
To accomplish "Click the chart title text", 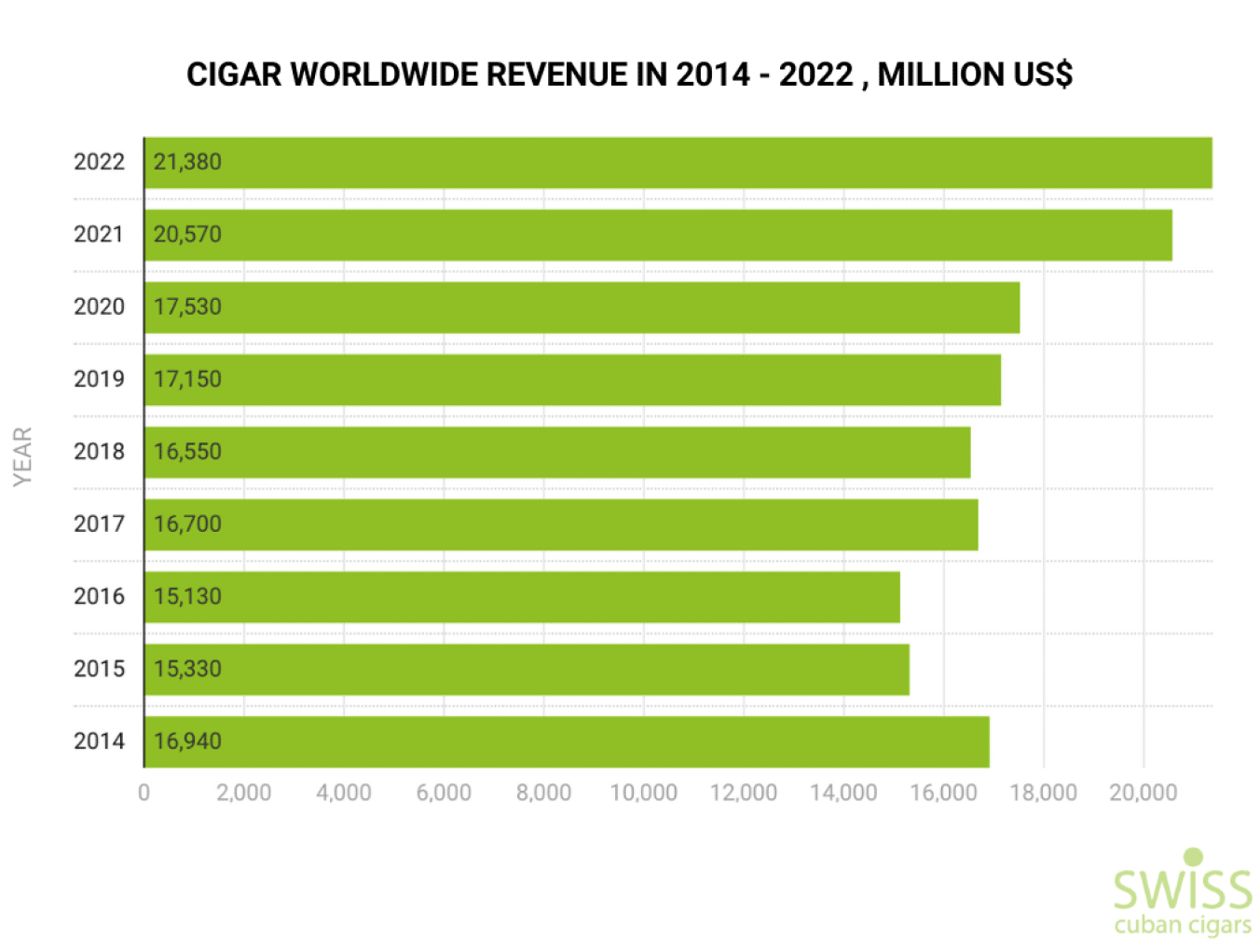I will tap(629, 75).
